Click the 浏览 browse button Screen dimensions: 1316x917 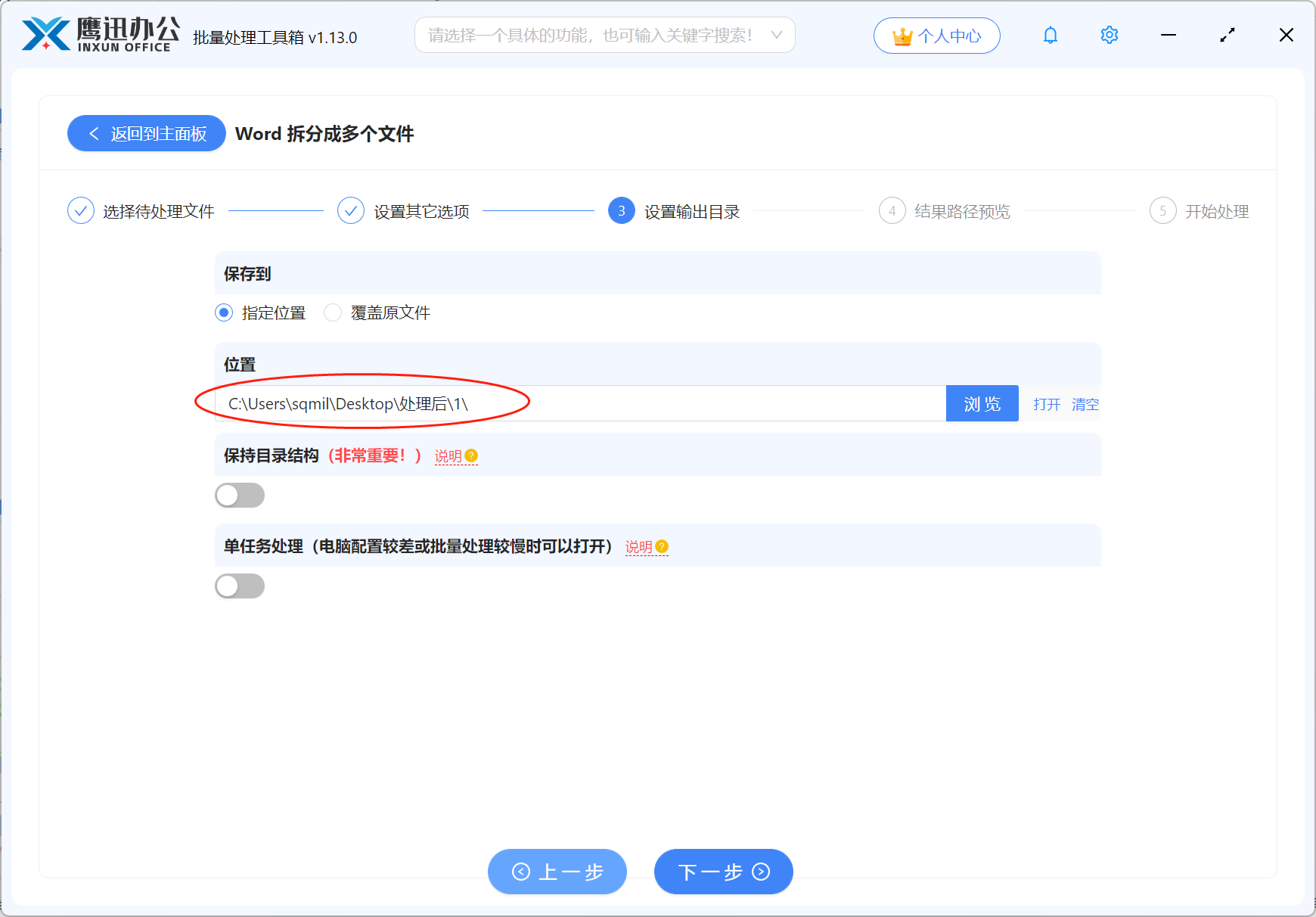click(x=982, y=403)
